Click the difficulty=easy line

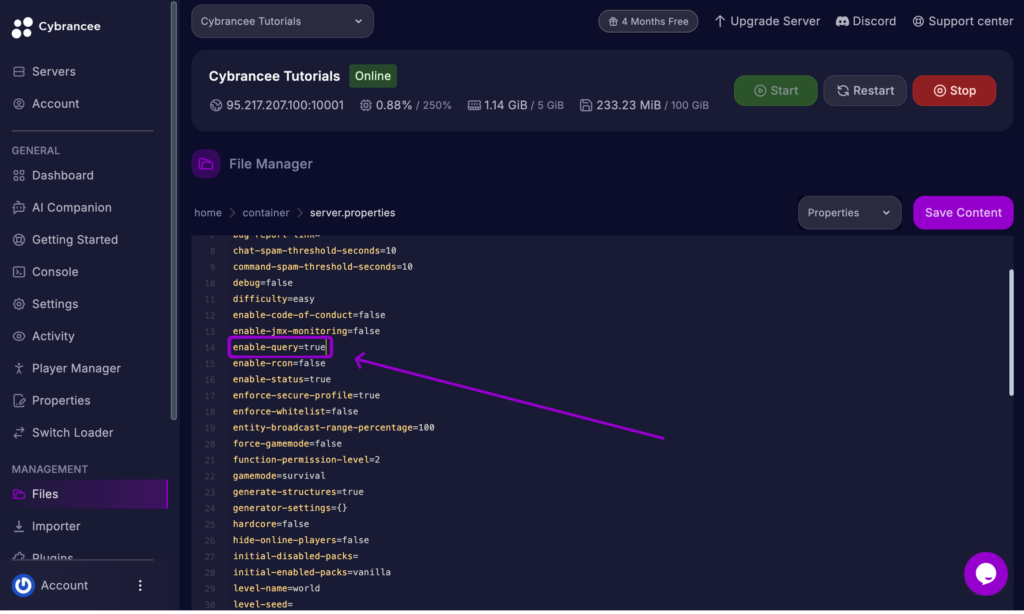[274, 299]
